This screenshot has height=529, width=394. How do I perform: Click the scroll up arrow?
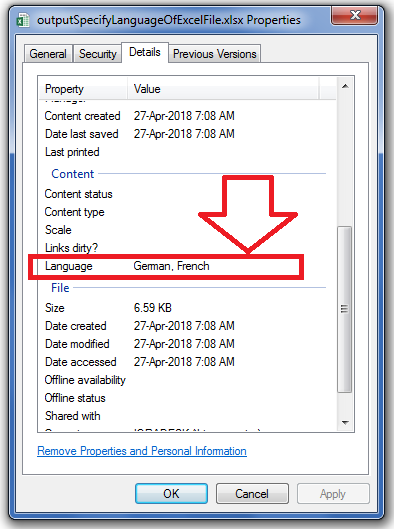(345, 86)
